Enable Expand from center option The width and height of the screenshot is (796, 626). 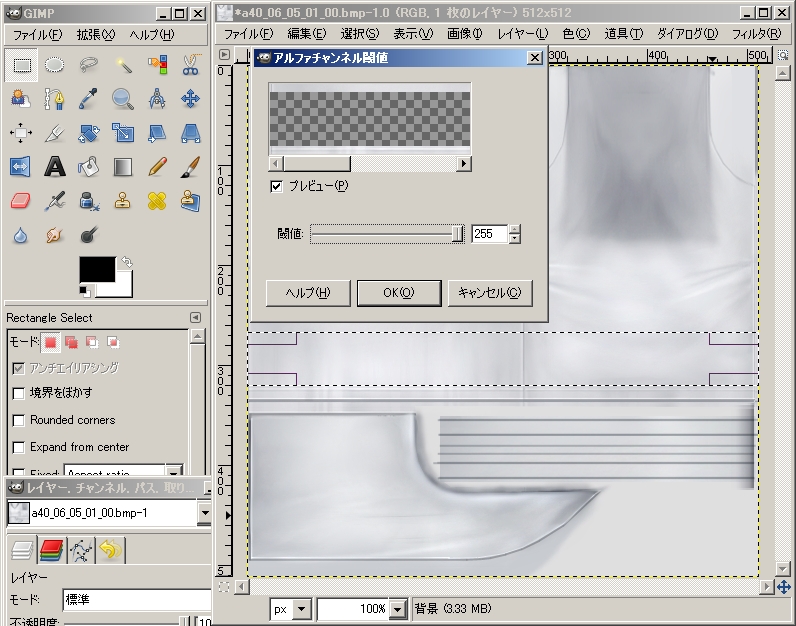(19, 447)
